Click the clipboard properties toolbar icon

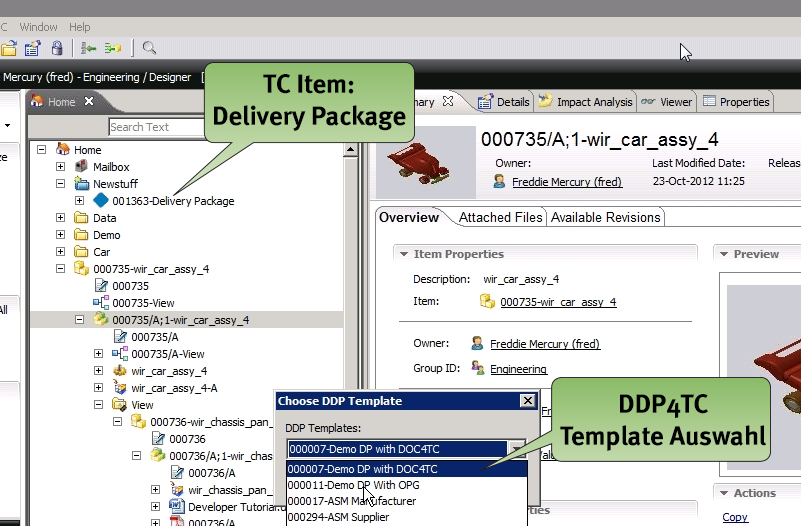click(x=33, y=49)
